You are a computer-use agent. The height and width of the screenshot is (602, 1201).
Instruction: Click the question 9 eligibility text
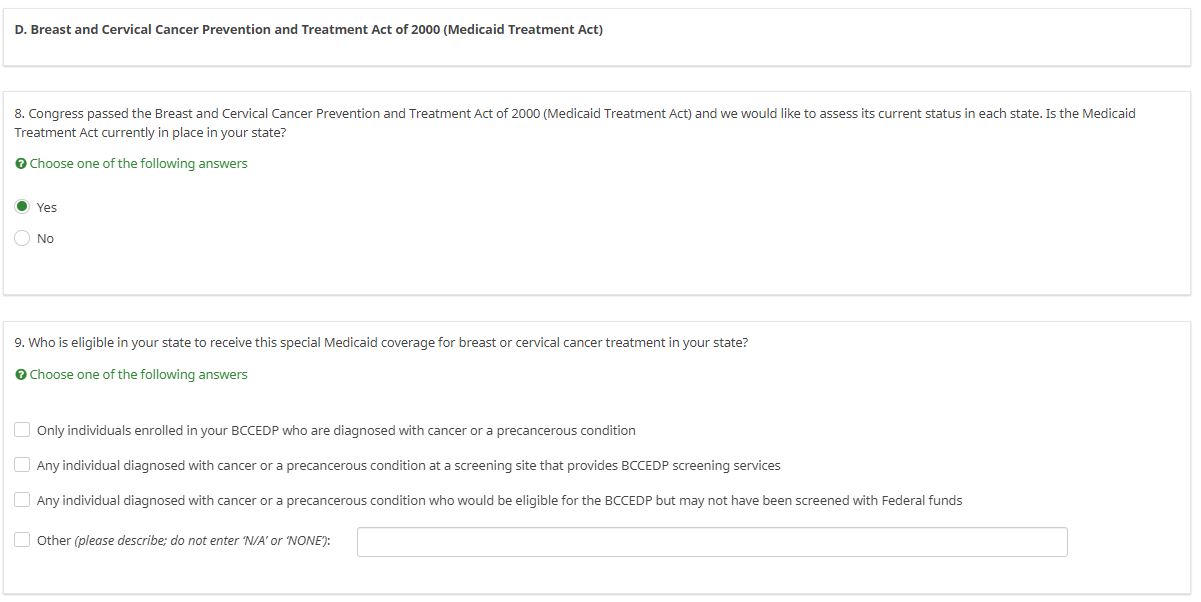click(381, 343)
